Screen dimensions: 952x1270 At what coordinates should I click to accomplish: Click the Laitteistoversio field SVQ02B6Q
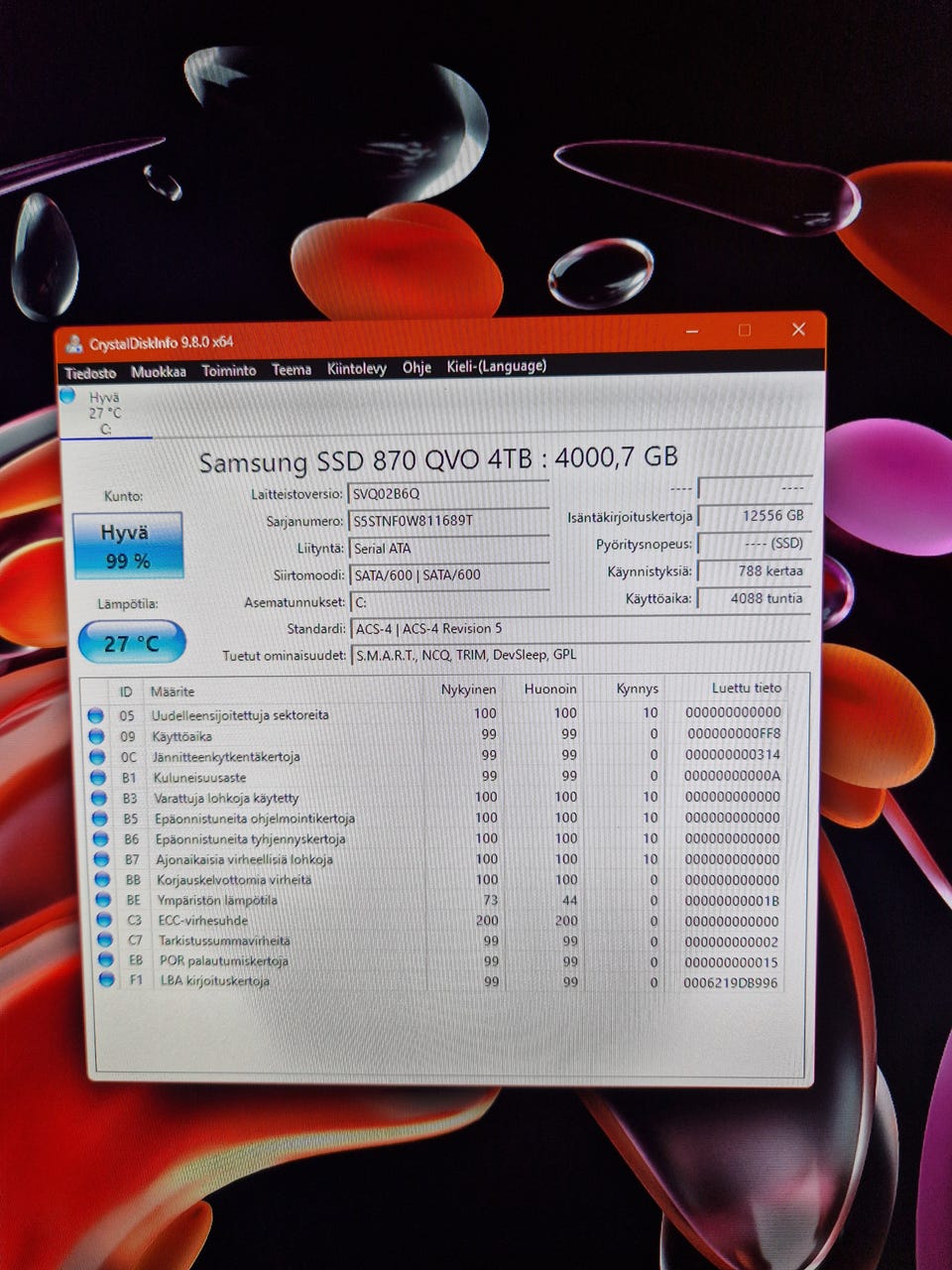[x=448, y=494]
